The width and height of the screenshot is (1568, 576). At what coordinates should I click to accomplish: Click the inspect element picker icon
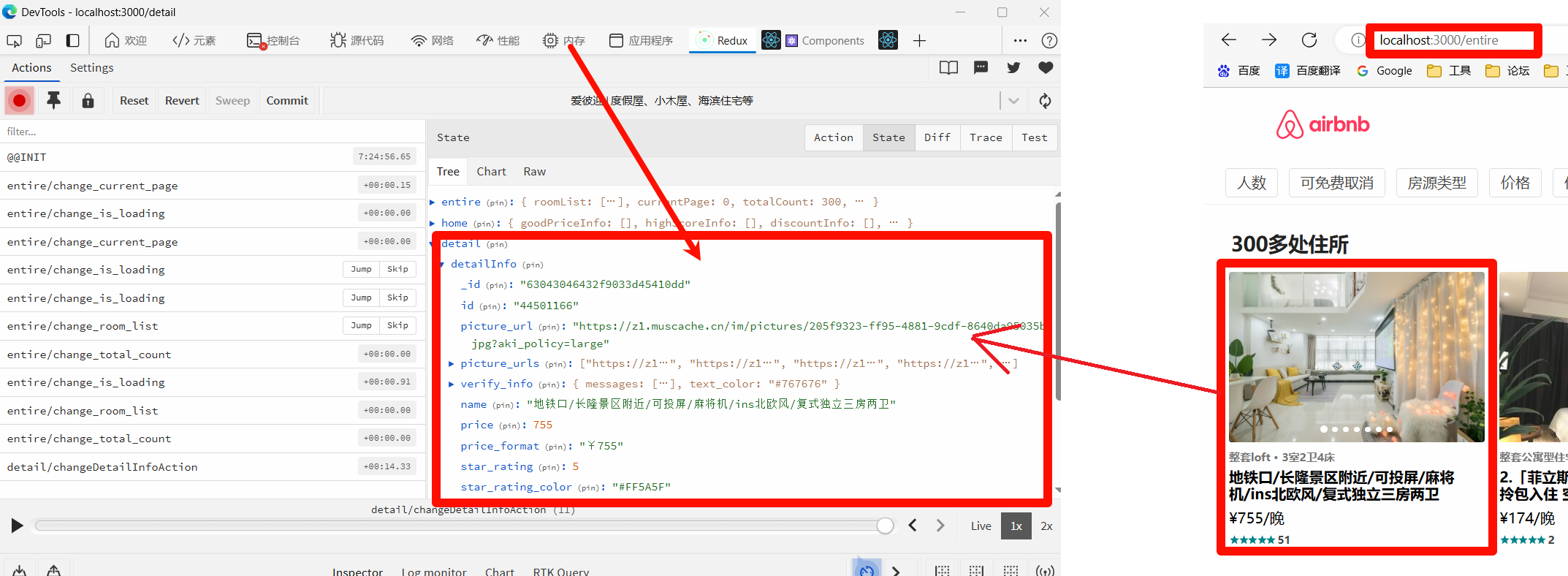pos(14,41)
